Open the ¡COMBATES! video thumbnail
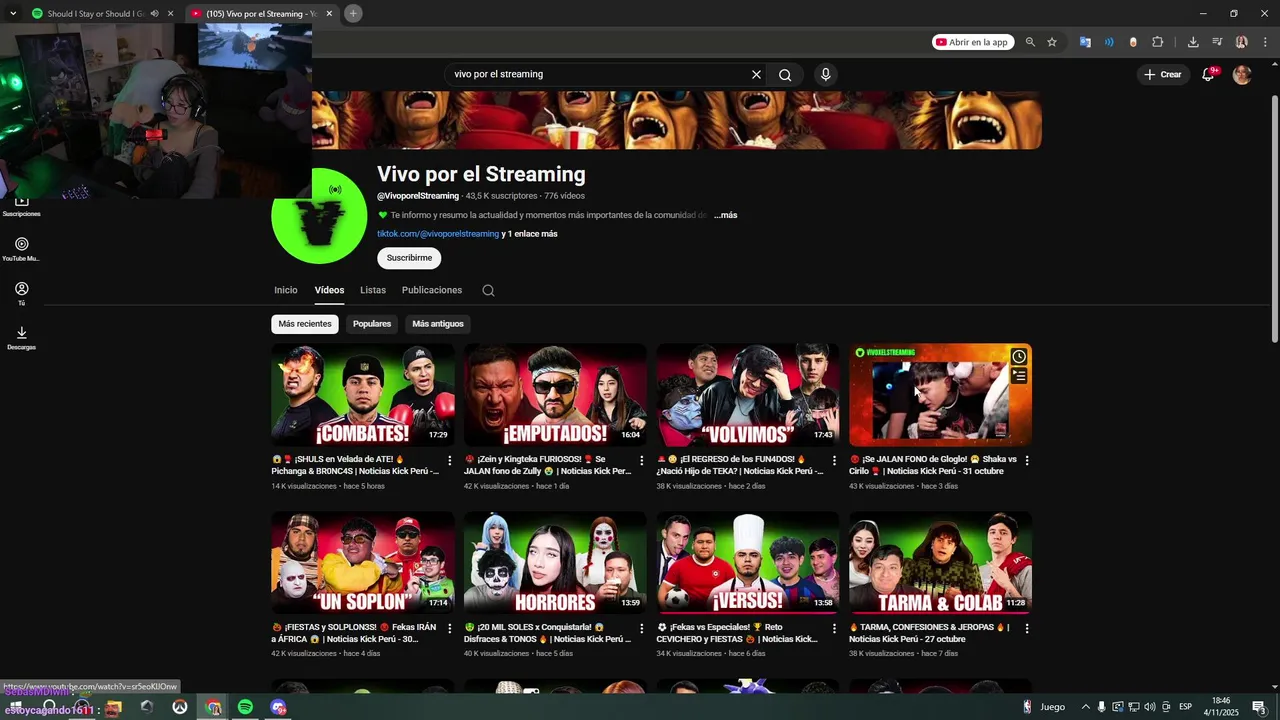1280x720 pixels. 363,395
